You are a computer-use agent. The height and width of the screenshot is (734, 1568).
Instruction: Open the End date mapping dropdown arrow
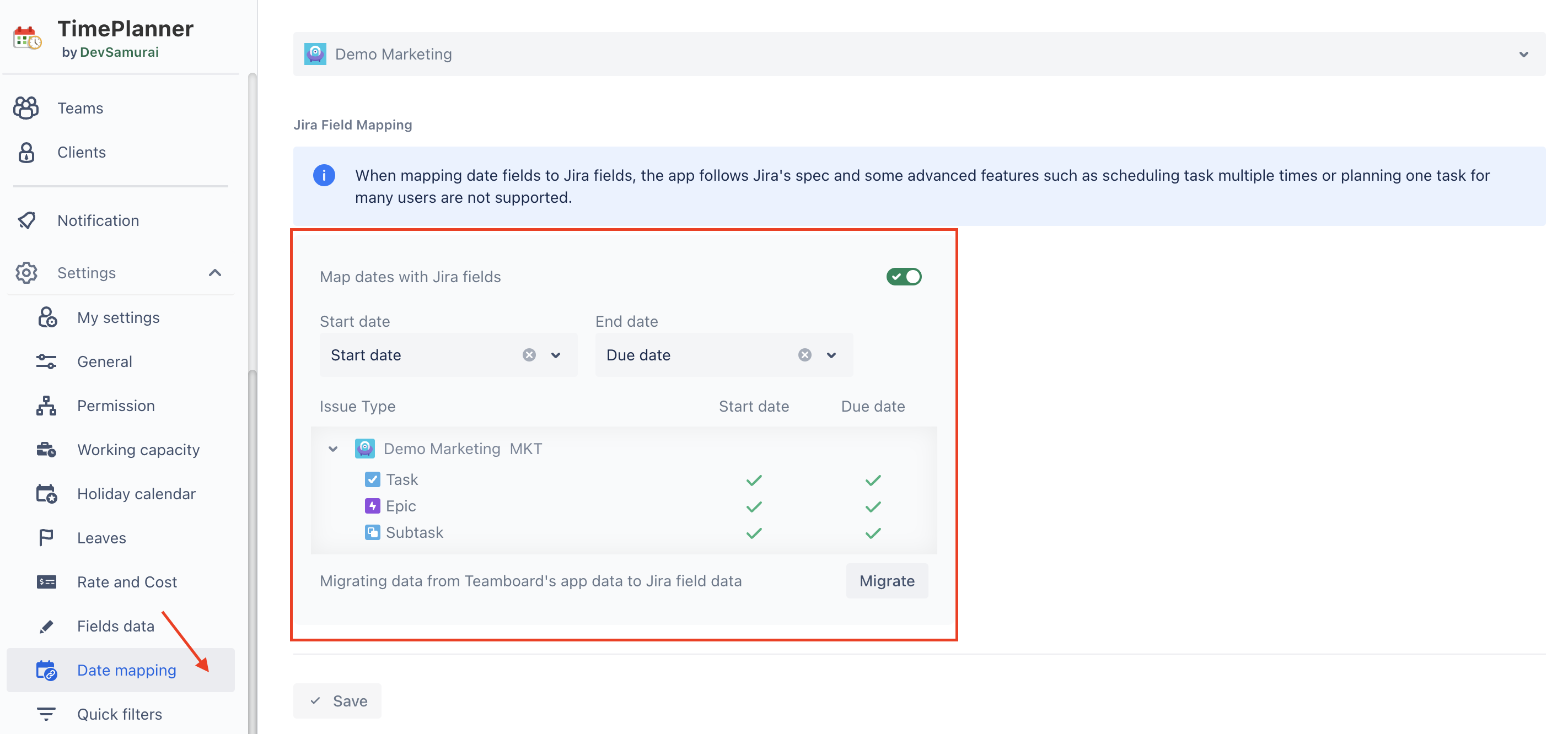pos(831,355)
